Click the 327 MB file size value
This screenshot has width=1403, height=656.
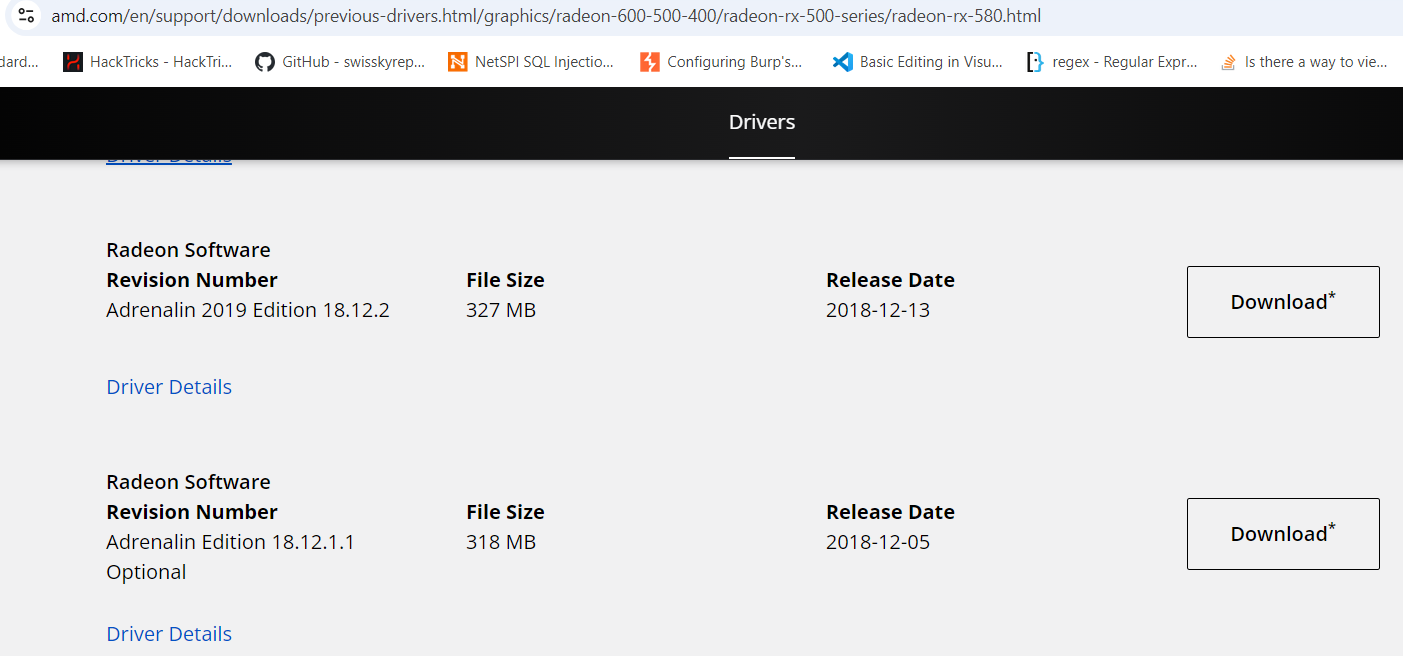pos(501,310)
